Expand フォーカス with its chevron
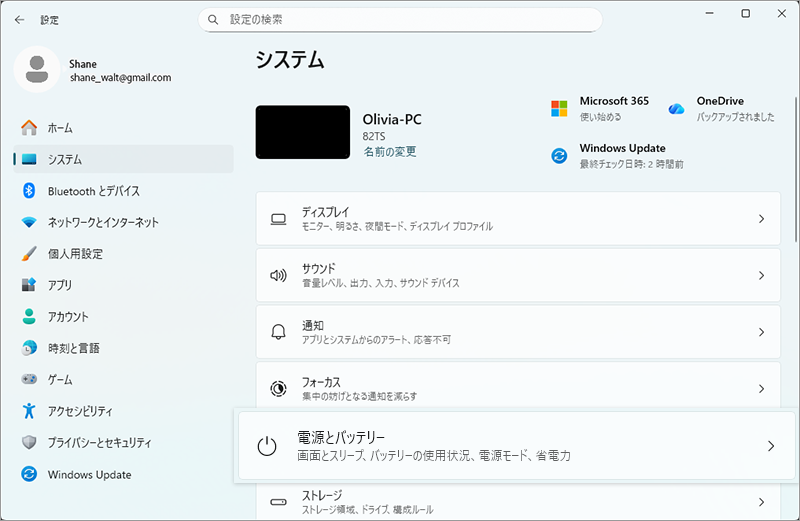Viewport: 800px width, 521px height. click(761, 389)
